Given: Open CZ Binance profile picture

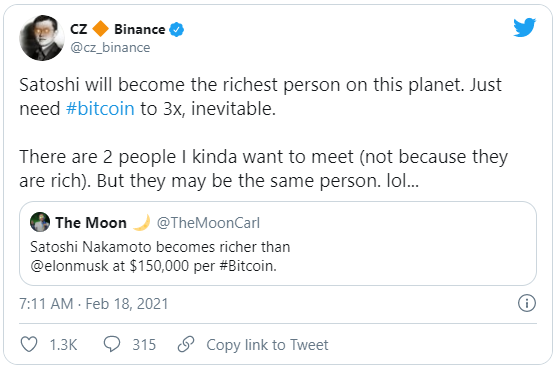Looking at the screenshot, I should click(x=42, y=38).
